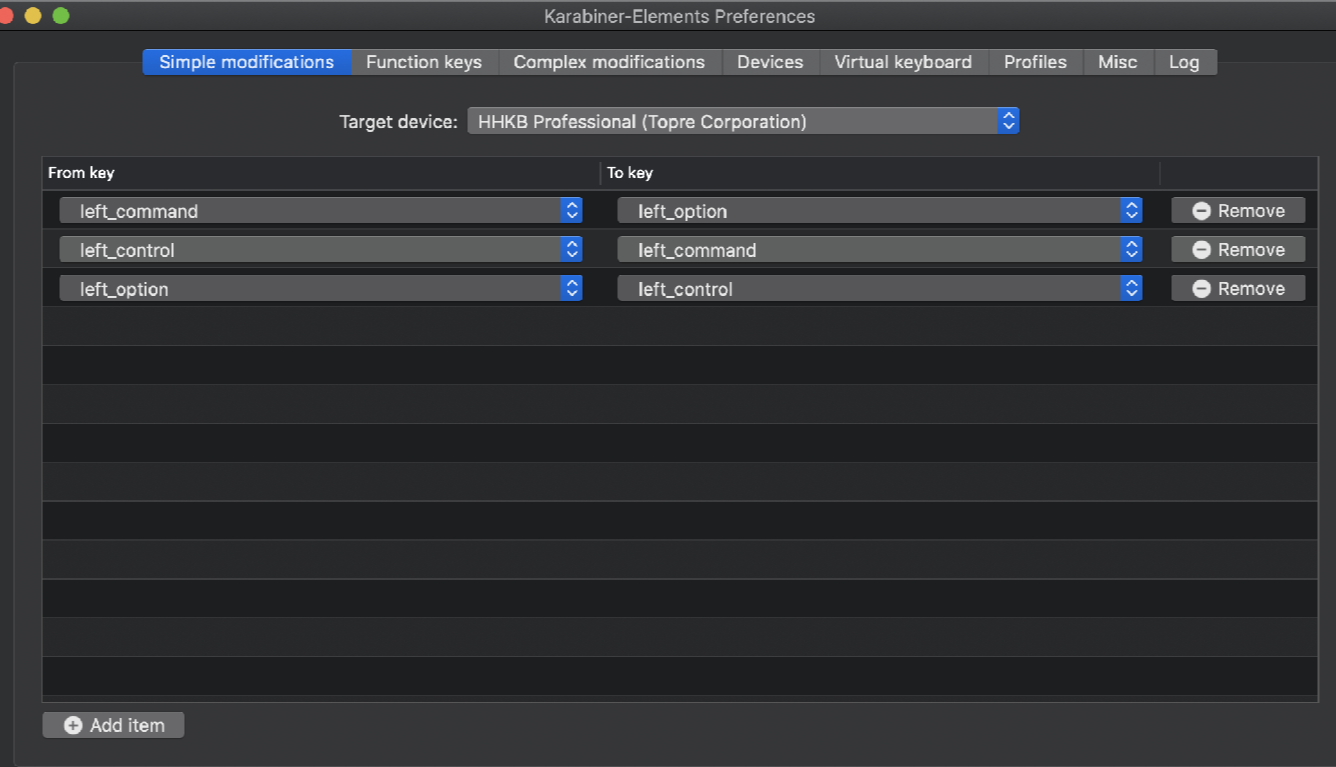Image resolution: width=1336 pixels, height=767 pixels.
Task: Open the left_command To key dropdown
Action: (880, 249)
